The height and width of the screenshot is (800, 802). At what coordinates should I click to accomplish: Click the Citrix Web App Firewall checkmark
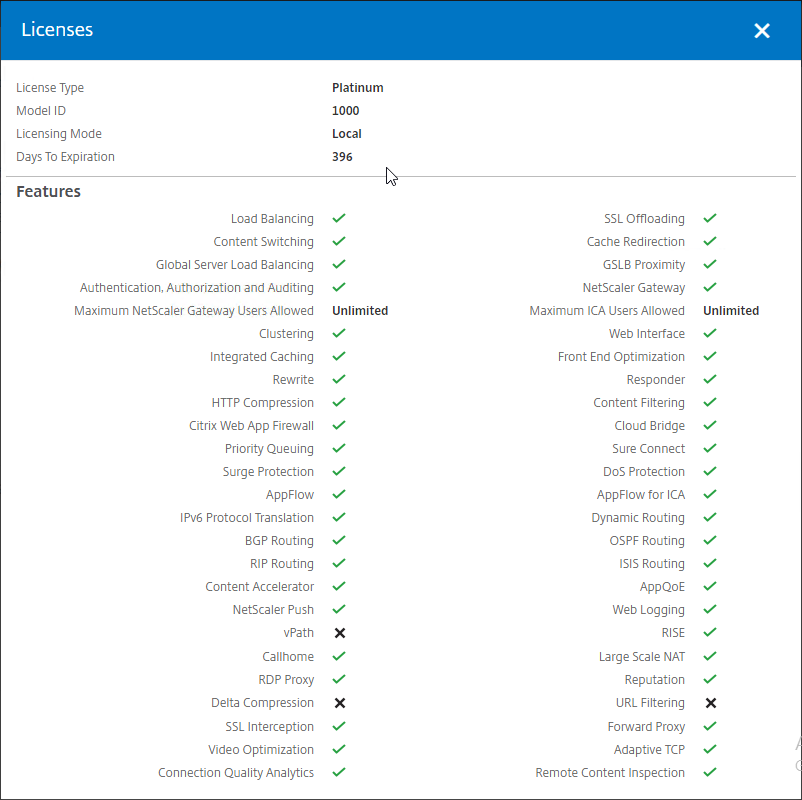point(339,426)
